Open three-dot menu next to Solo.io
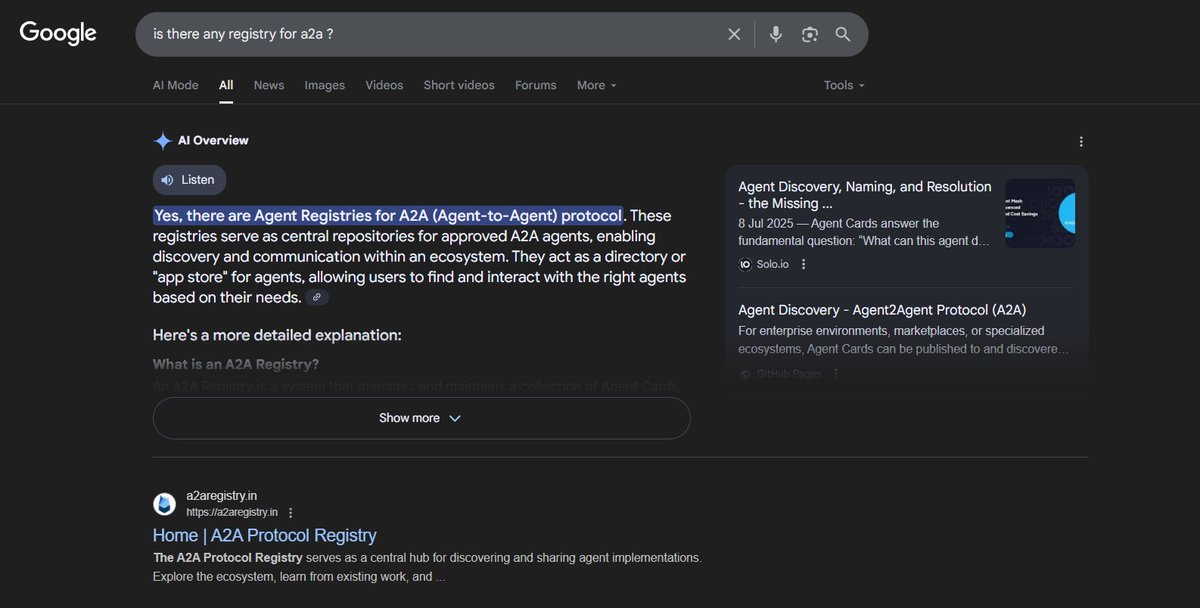Image resolution: width=1200 pixels, height=608 pixels. click(x=803, y=264)
